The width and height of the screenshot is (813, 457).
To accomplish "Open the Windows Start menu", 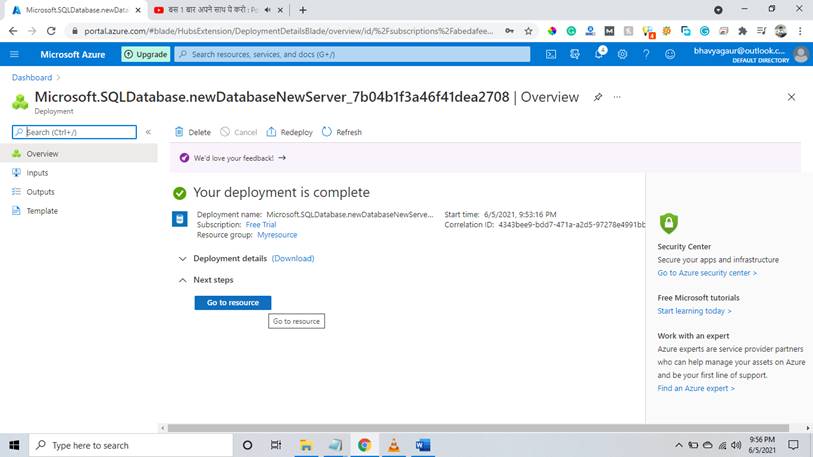I will (x=14, y=445).
